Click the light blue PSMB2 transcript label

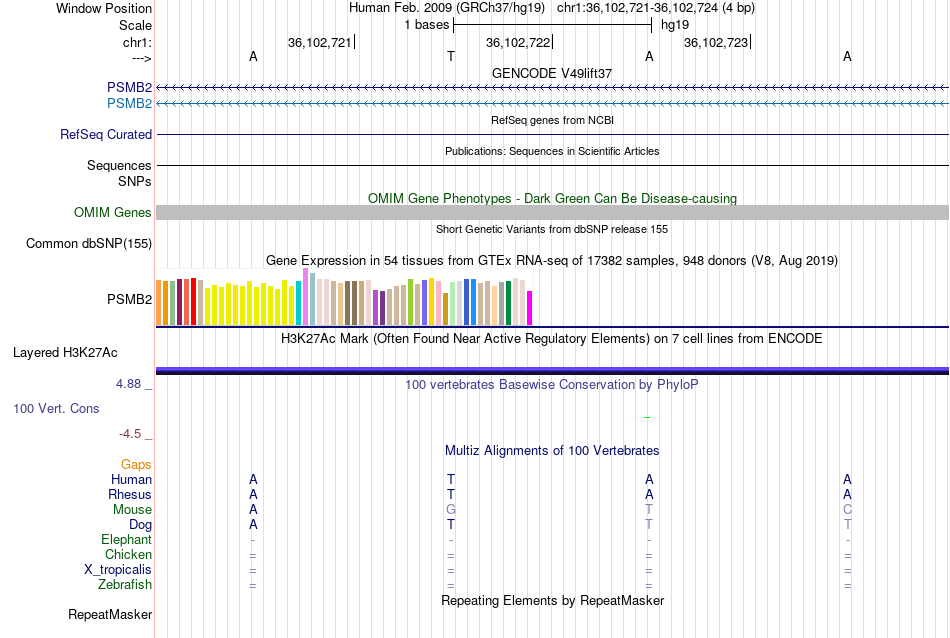coord(130,104)
